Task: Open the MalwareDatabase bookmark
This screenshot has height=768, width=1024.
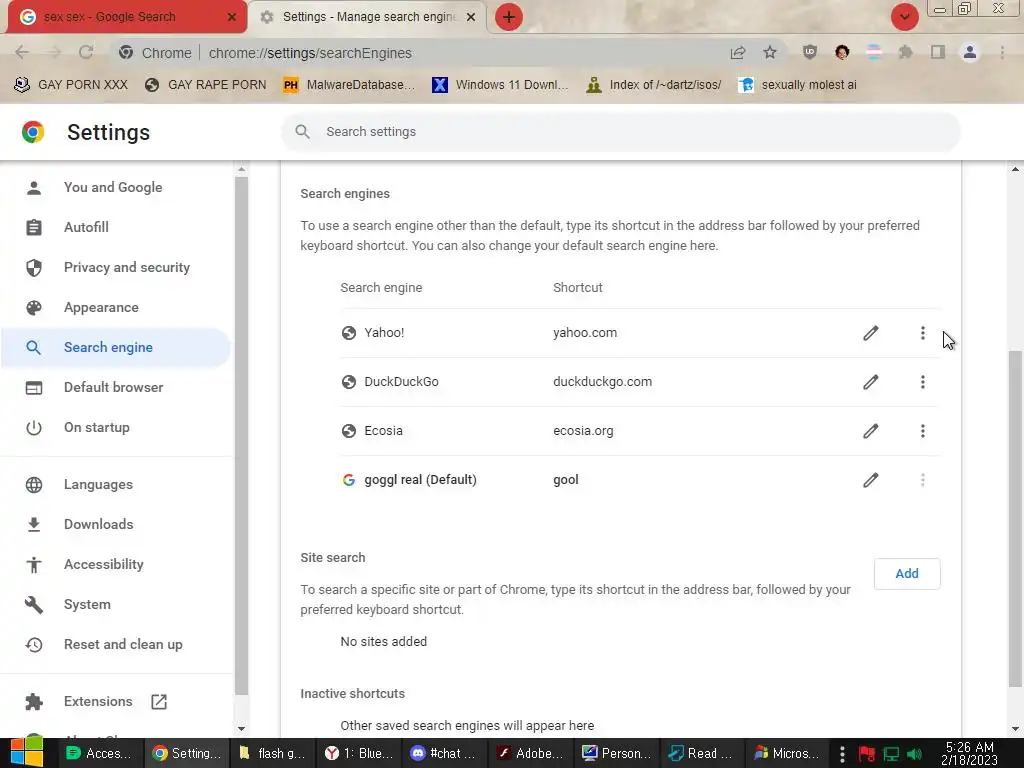Action: coord(349,85)
